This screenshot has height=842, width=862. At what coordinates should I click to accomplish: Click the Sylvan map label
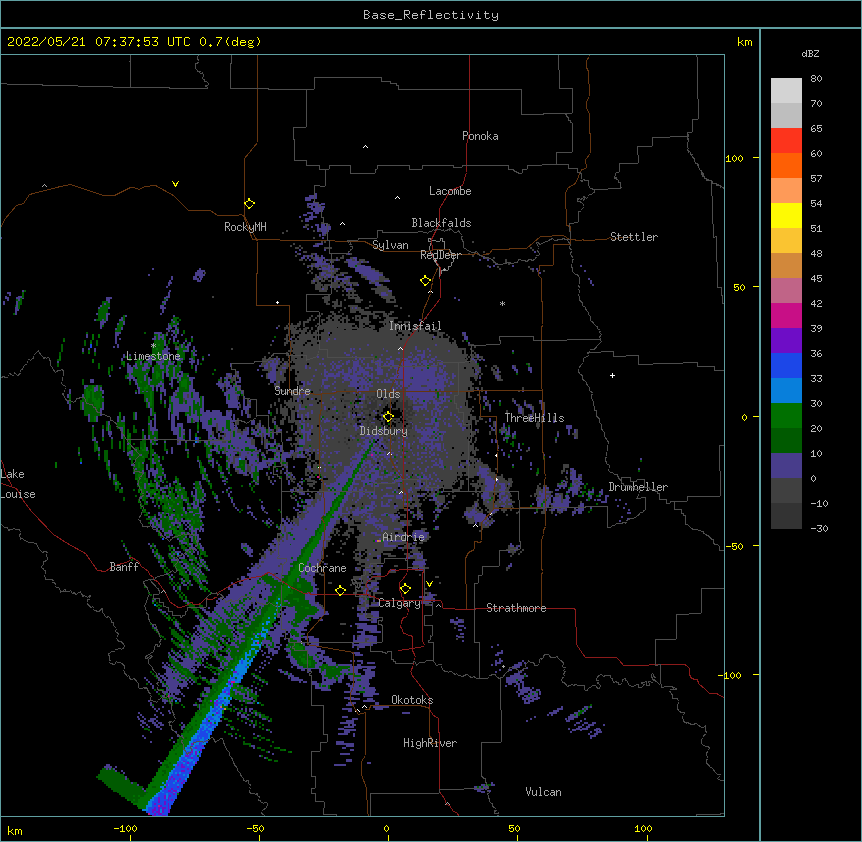pos(390,245)
